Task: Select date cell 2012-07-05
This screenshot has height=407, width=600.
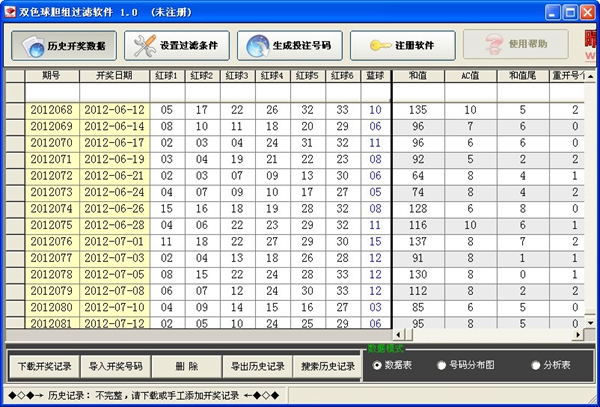Action: (114, 275)
